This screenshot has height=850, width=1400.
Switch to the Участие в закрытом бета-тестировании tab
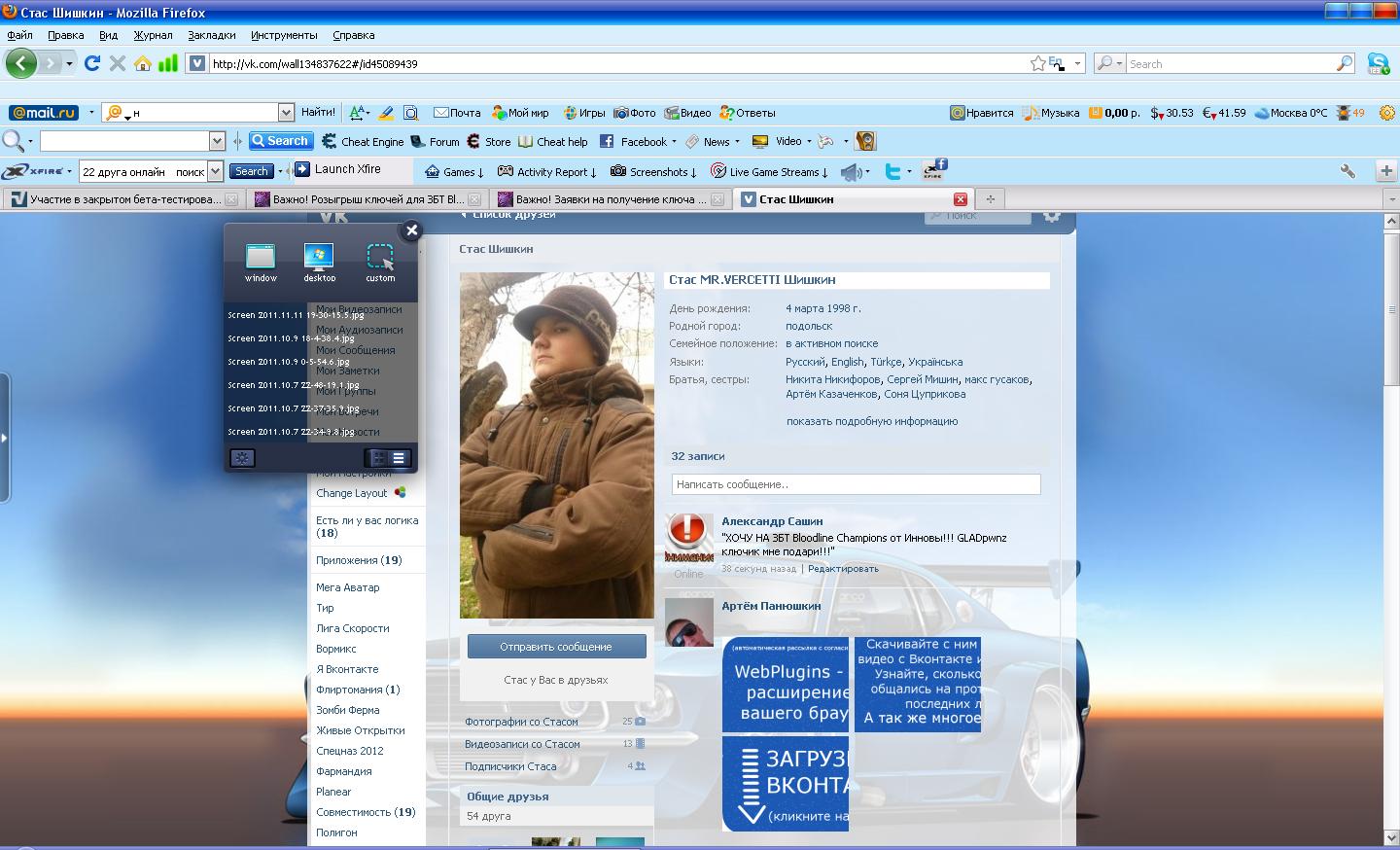tap(117, 199)
